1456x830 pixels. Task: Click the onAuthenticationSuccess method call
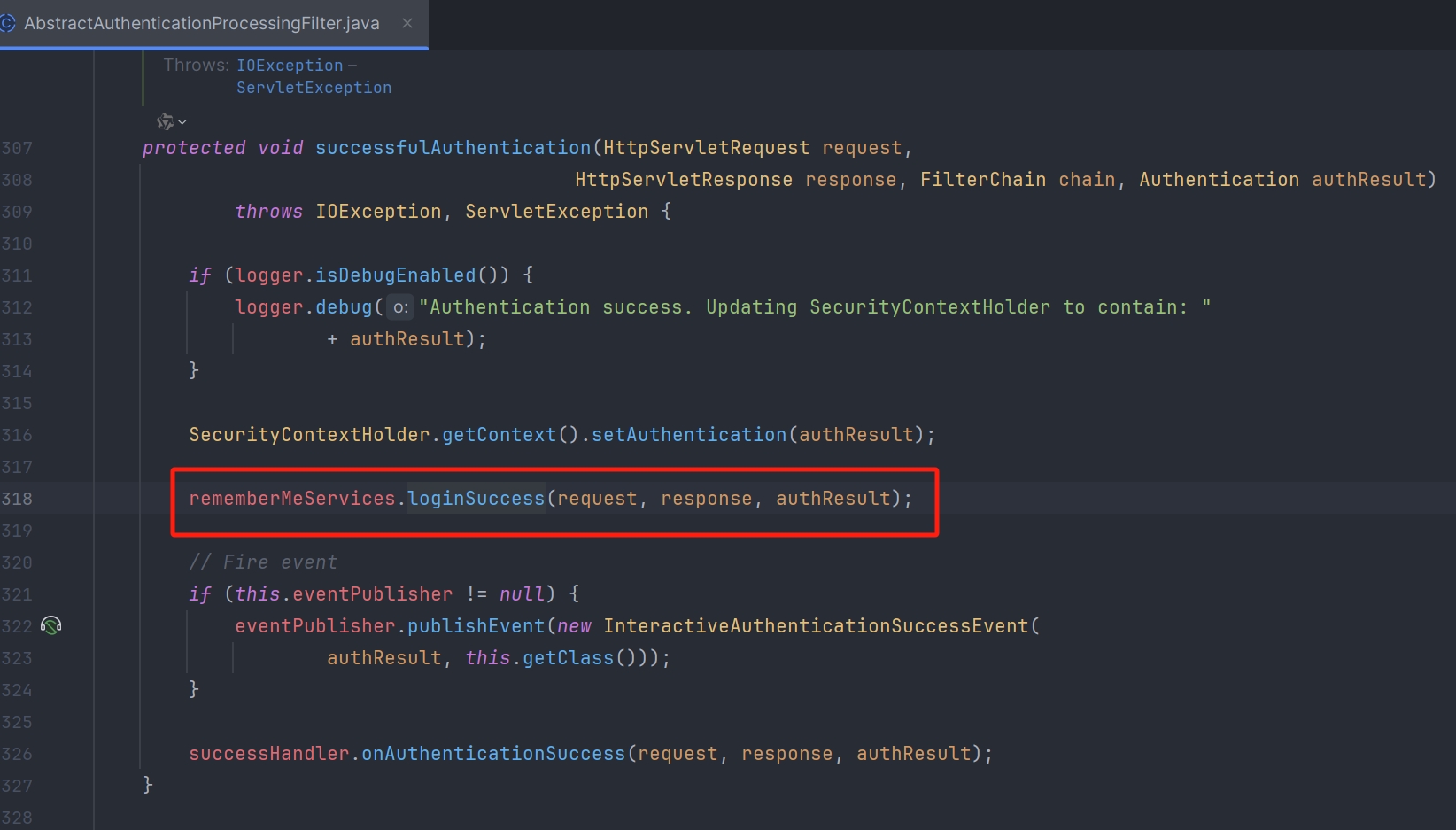(x=493, y=754)
